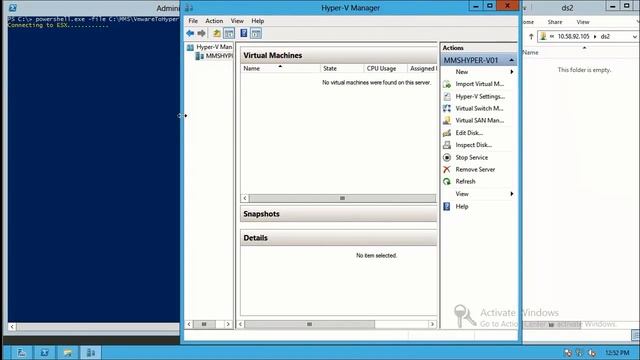Click left arrow of PowerShell horizontal scrollbar
The height and width of the screenshot is (360, 640).
[x=12, y=327]
